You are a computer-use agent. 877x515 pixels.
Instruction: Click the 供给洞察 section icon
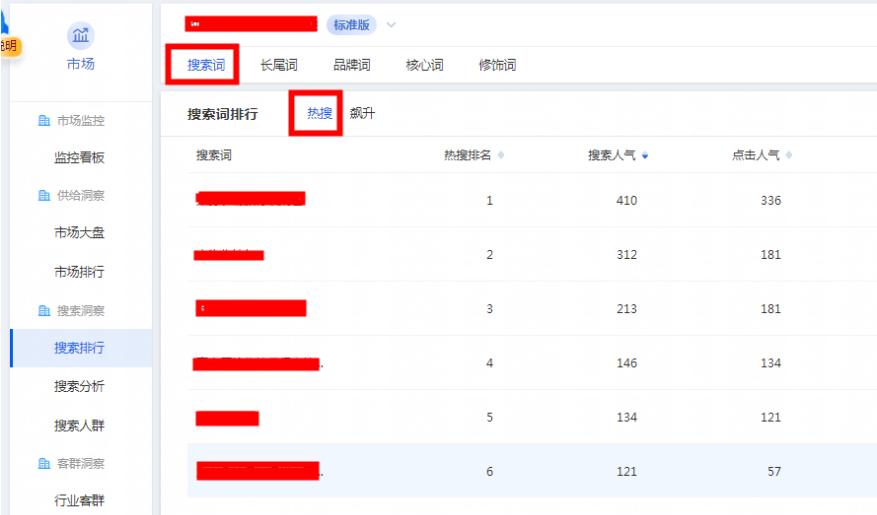point(44,195)
